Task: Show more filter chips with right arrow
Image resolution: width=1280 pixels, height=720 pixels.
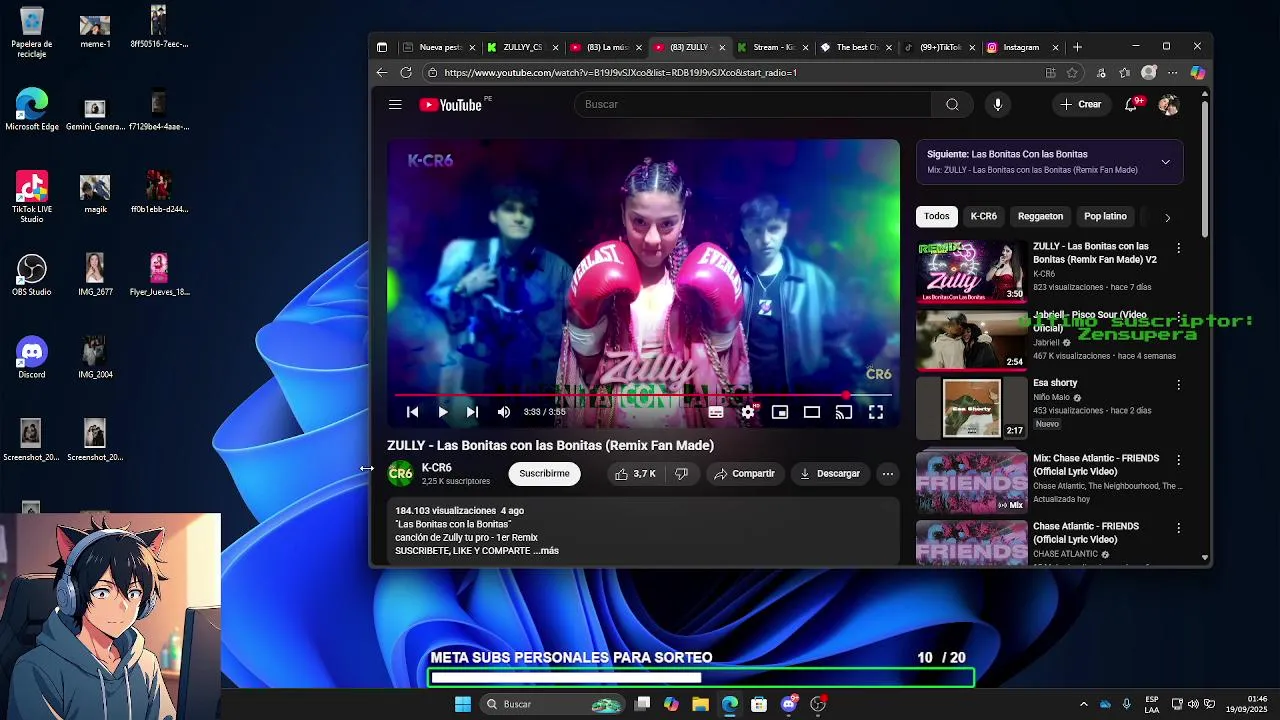Action: pos(1167,217)
